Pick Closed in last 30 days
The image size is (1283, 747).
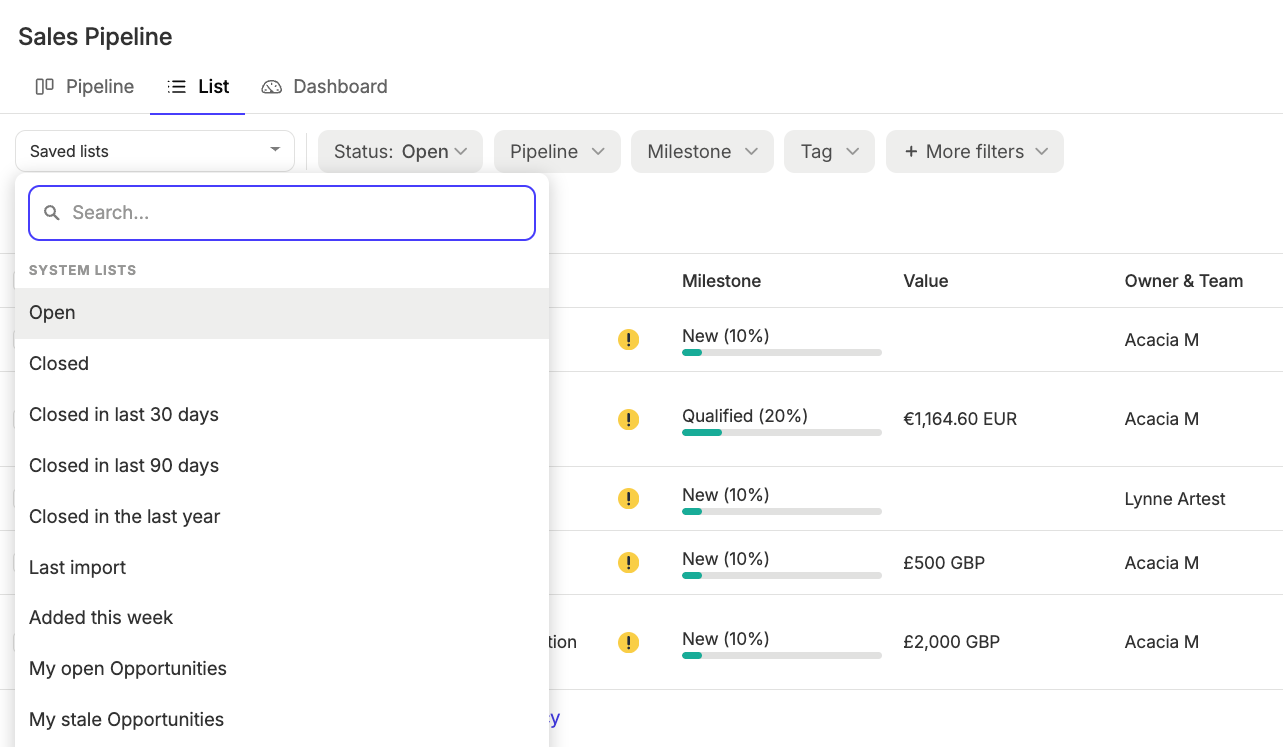(x=282, y=415)
